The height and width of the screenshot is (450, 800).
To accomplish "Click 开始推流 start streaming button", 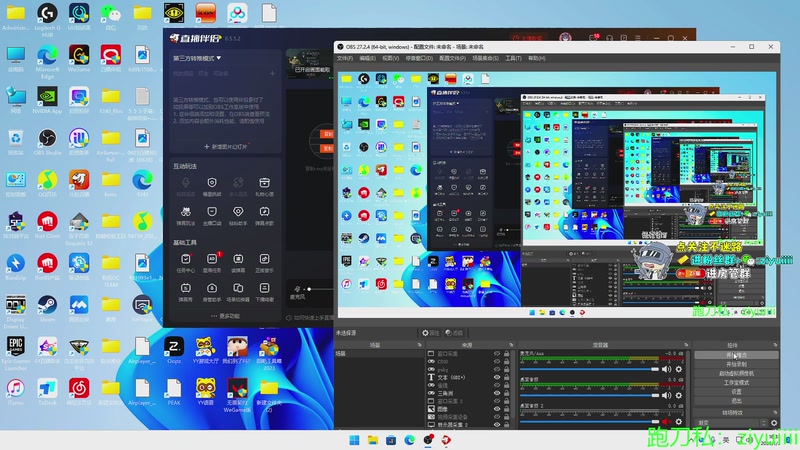I will coord(736,355).
